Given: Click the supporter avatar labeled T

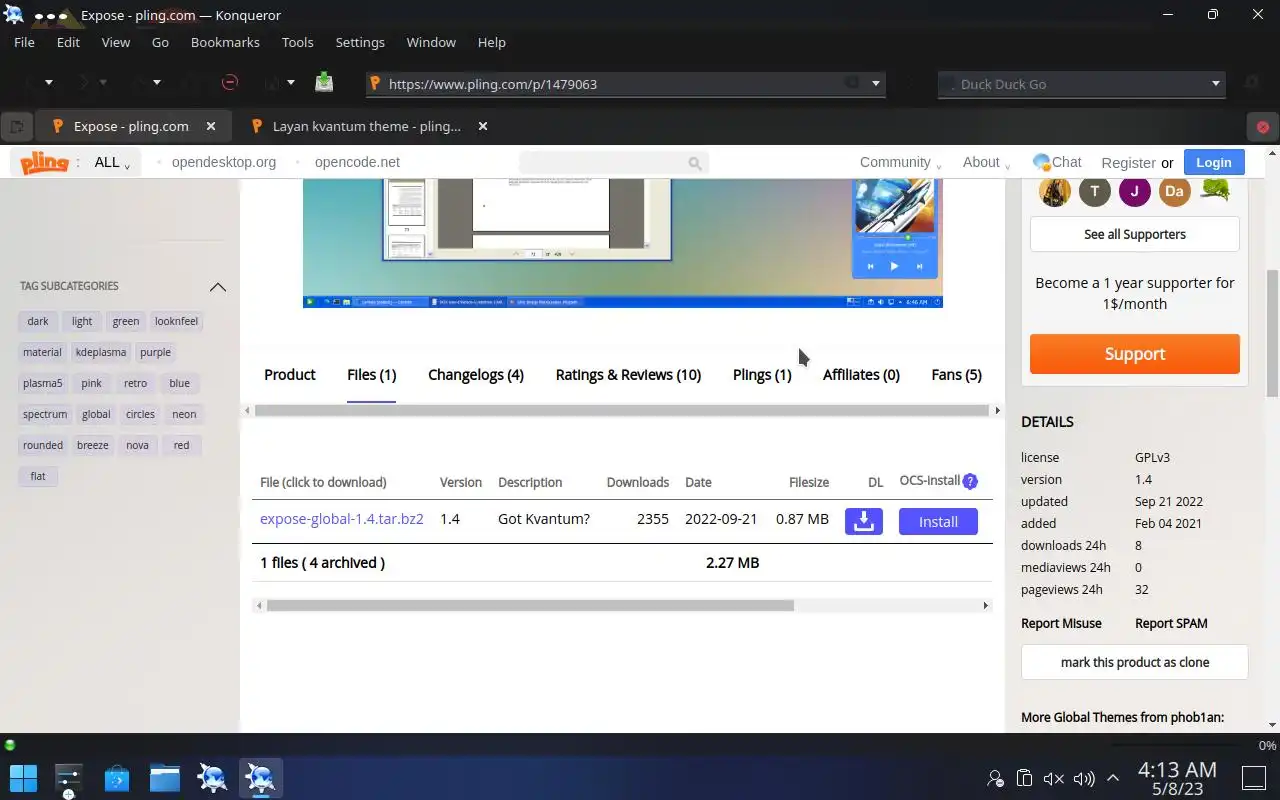Looking at the screenshot, I should pos(1095,191).
